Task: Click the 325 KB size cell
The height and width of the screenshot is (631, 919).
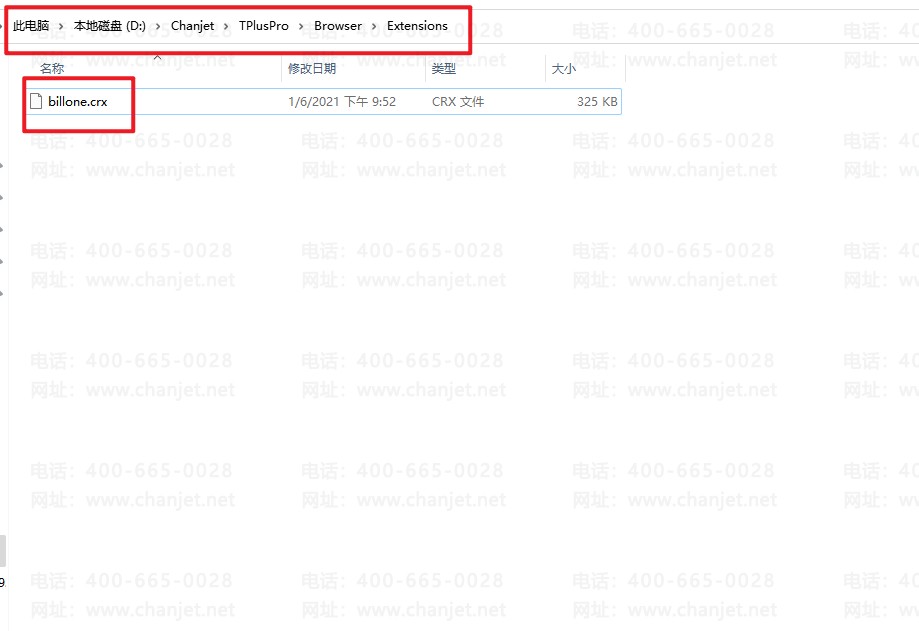Action: tap(597, 102)
